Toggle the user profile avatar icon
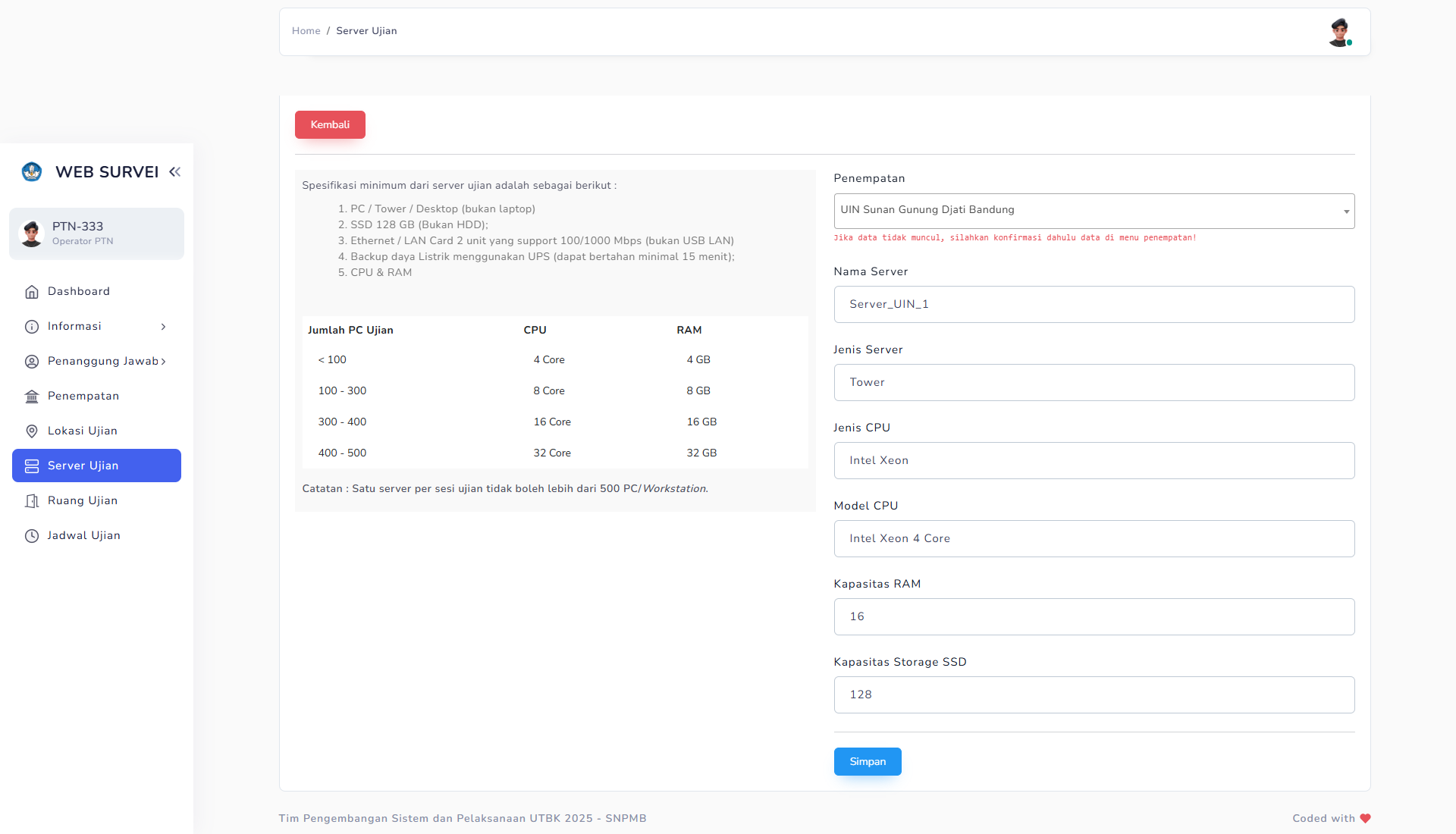This screenshot has height=834, width=1456. click(1339, 31)
